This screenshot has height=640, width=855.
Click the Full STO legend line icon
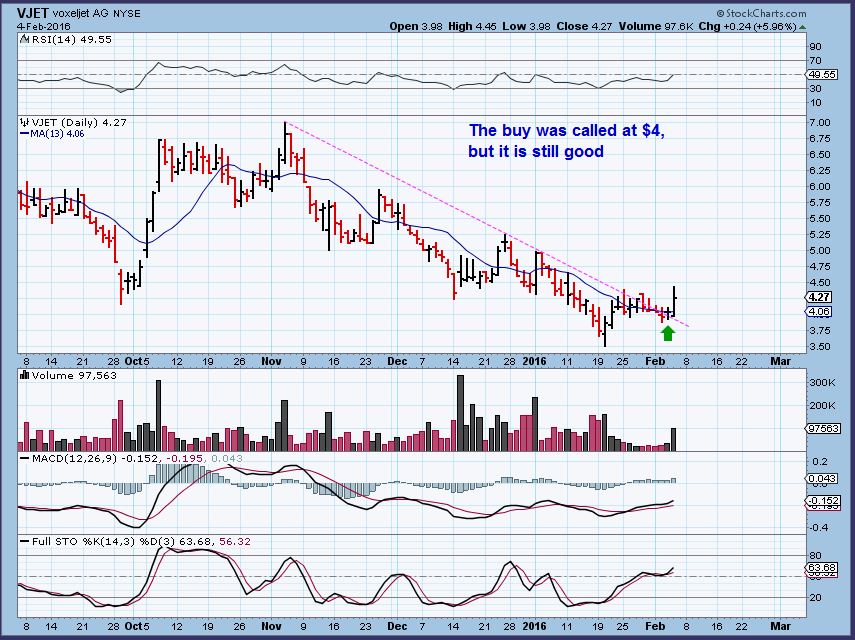pos(25,541)
